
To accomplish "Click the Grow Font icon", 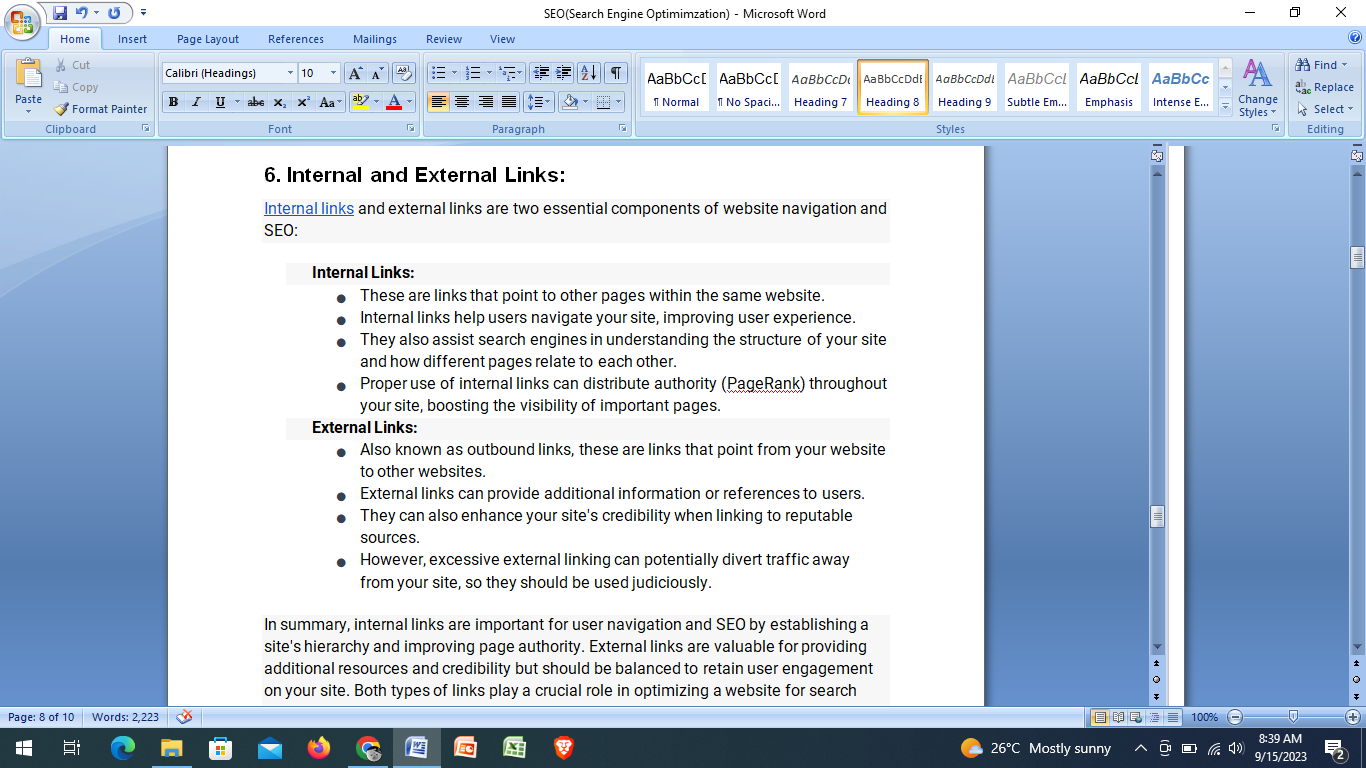I will 355,73.
